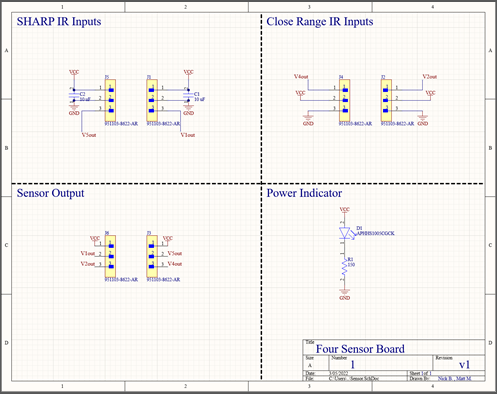Image resolution: width=497 pixels, height=394 pixels.
Task: Click the revision "v1" field in title block
Action: tap(464, 364)
